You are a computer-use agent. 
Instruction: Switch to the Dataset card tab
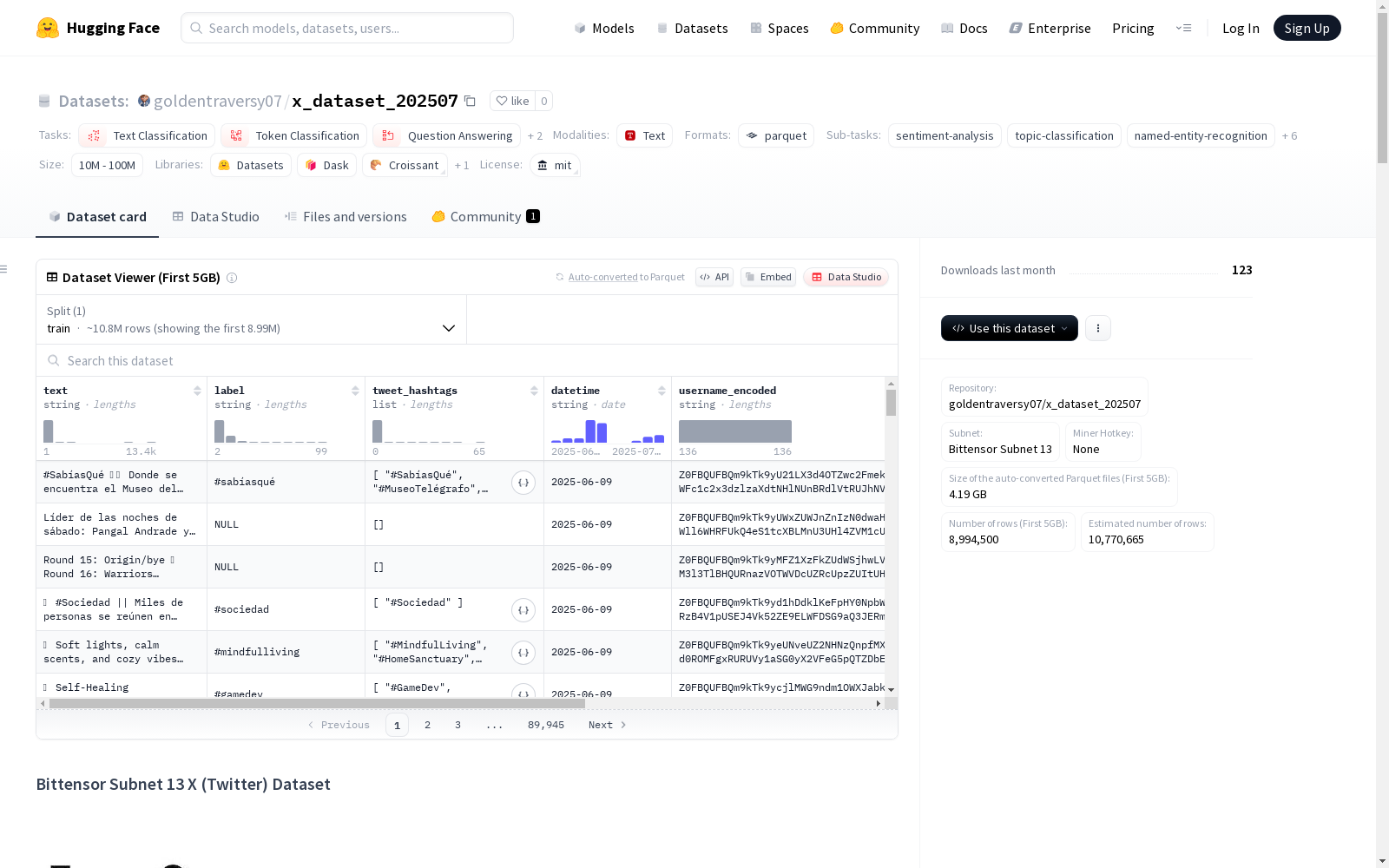click(97, 217)
